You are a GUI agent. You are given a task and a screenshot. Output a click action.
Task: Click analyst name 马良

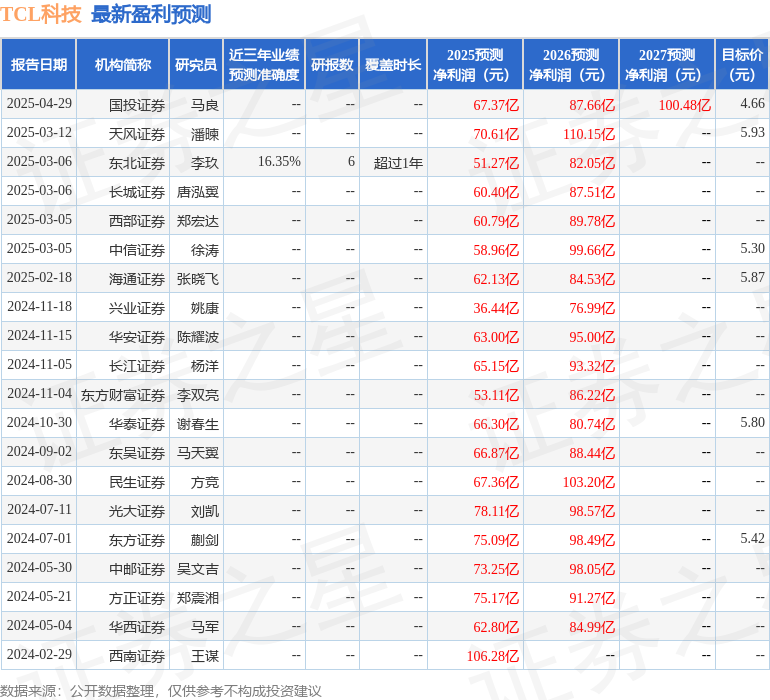point(205,105)
